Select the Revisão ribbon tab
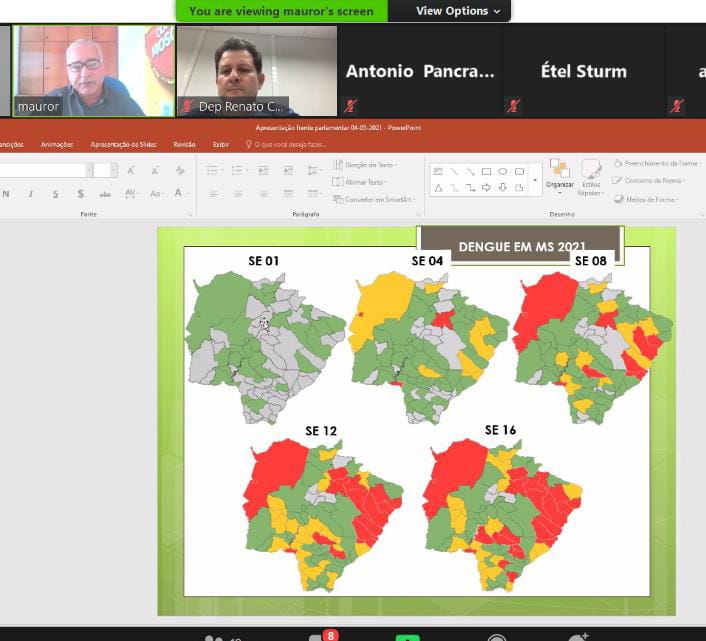 184,144
